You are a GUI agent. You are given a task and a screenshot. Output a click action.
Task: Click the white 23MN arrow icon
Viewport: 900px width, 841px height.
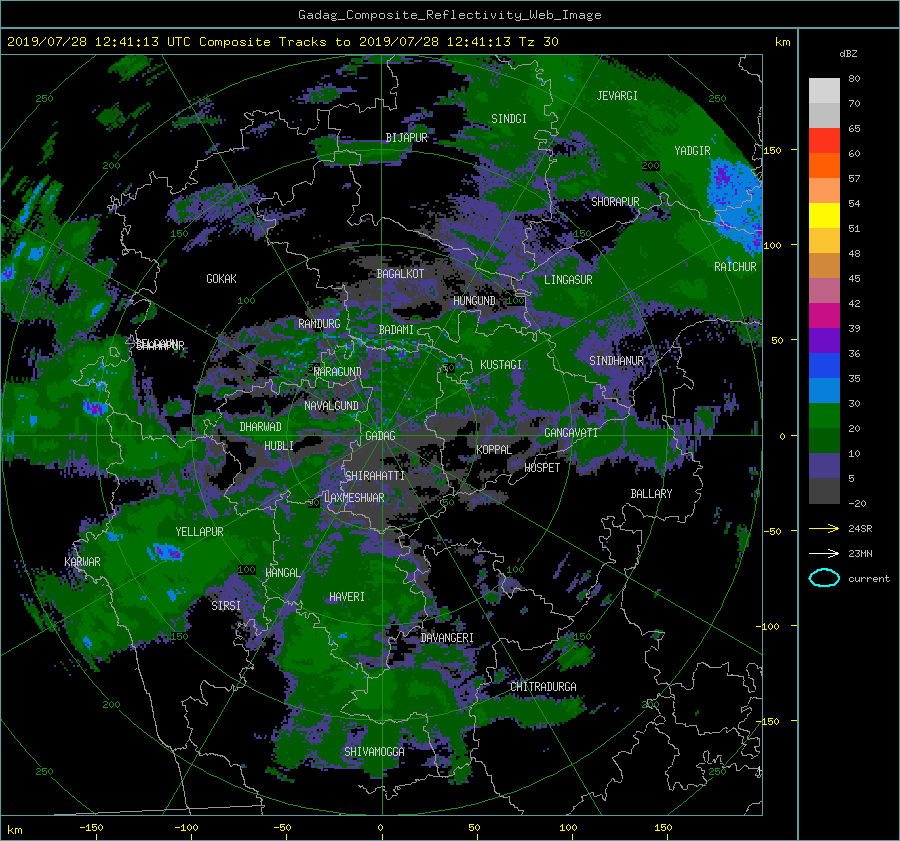coord(824,553)
